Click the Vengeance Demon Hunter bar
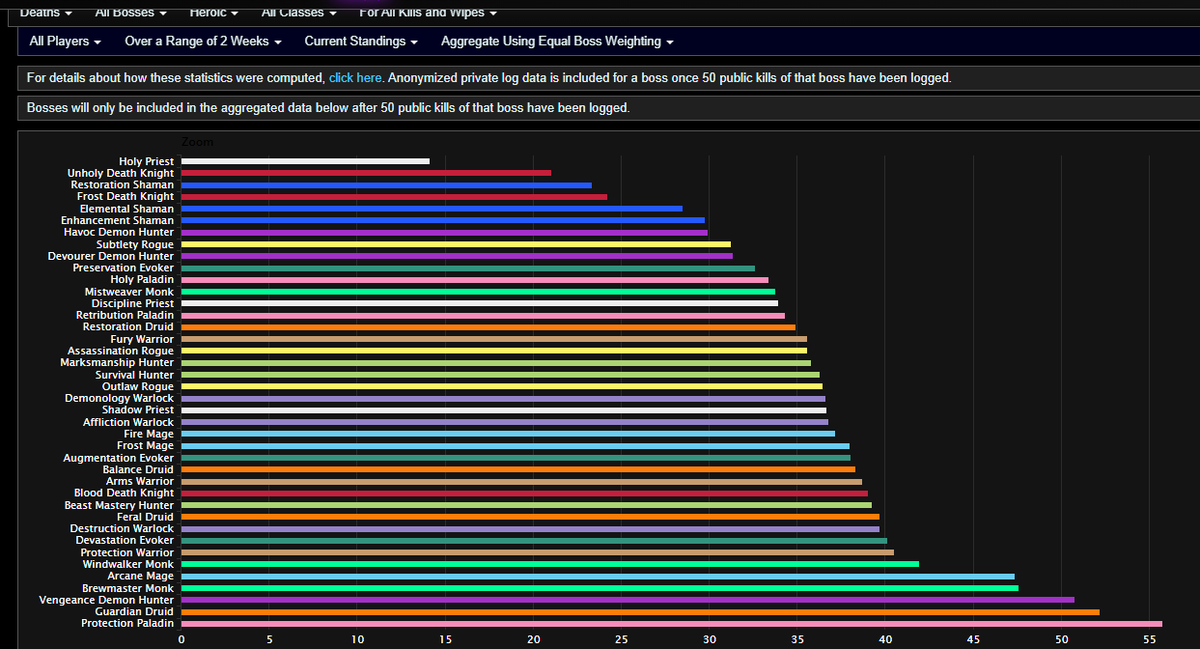 click(x=628, y=600)
